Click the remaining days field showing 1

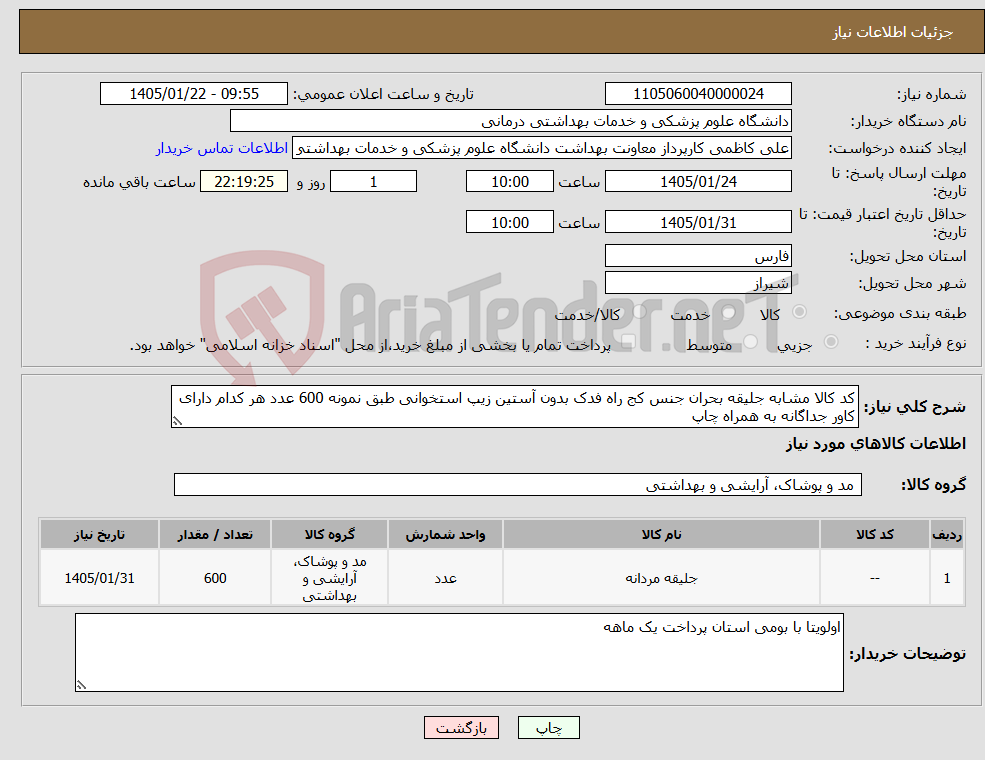[x=373, y=182]
